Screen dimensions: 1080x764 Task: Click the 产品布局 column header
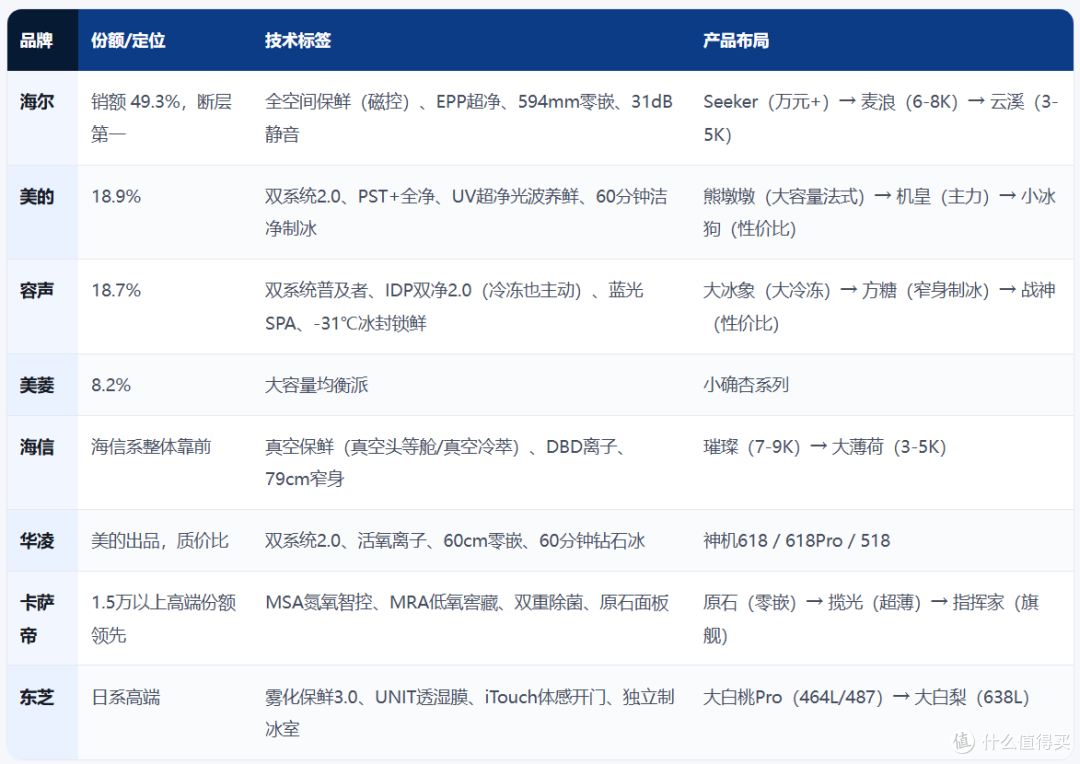click(x=881, y=40)
